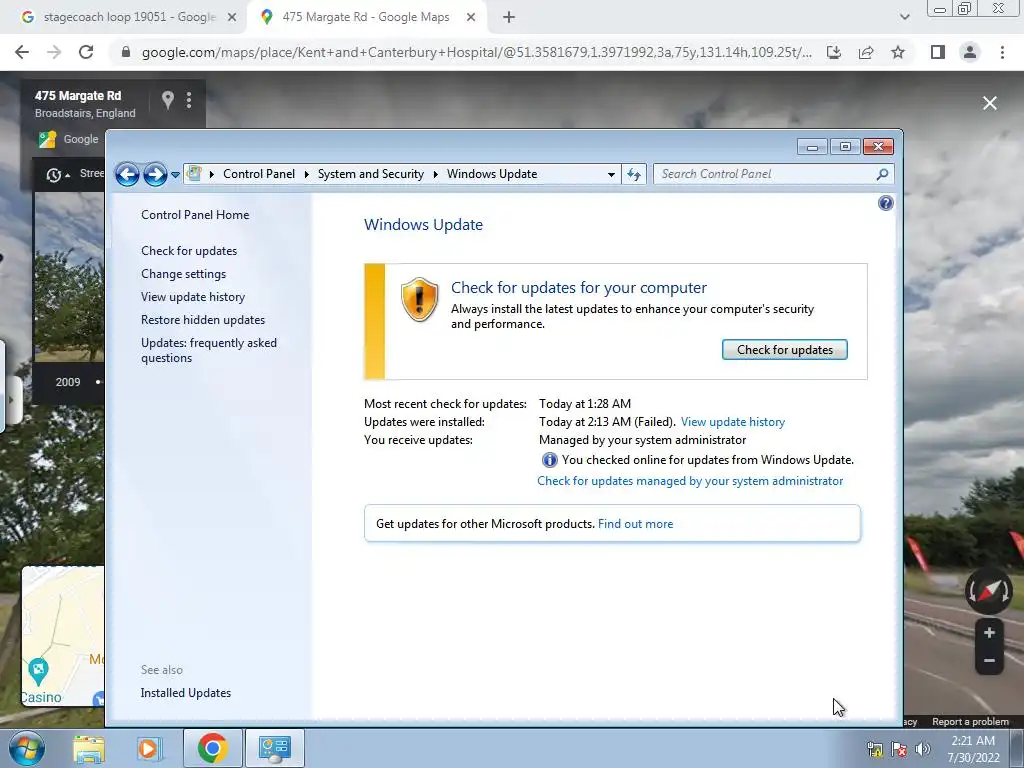Open Control Panel Home link

point(195,215)
